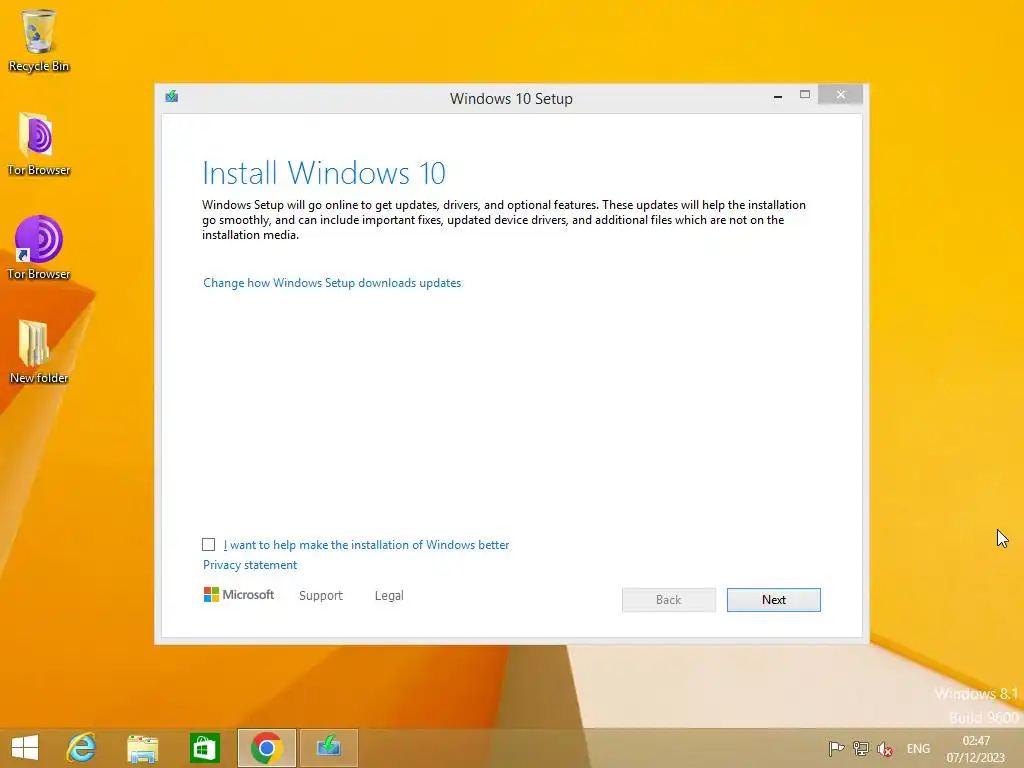Select the Windows Setup taskbar button
The image size is (1024, 768).
tap(328, 748)
